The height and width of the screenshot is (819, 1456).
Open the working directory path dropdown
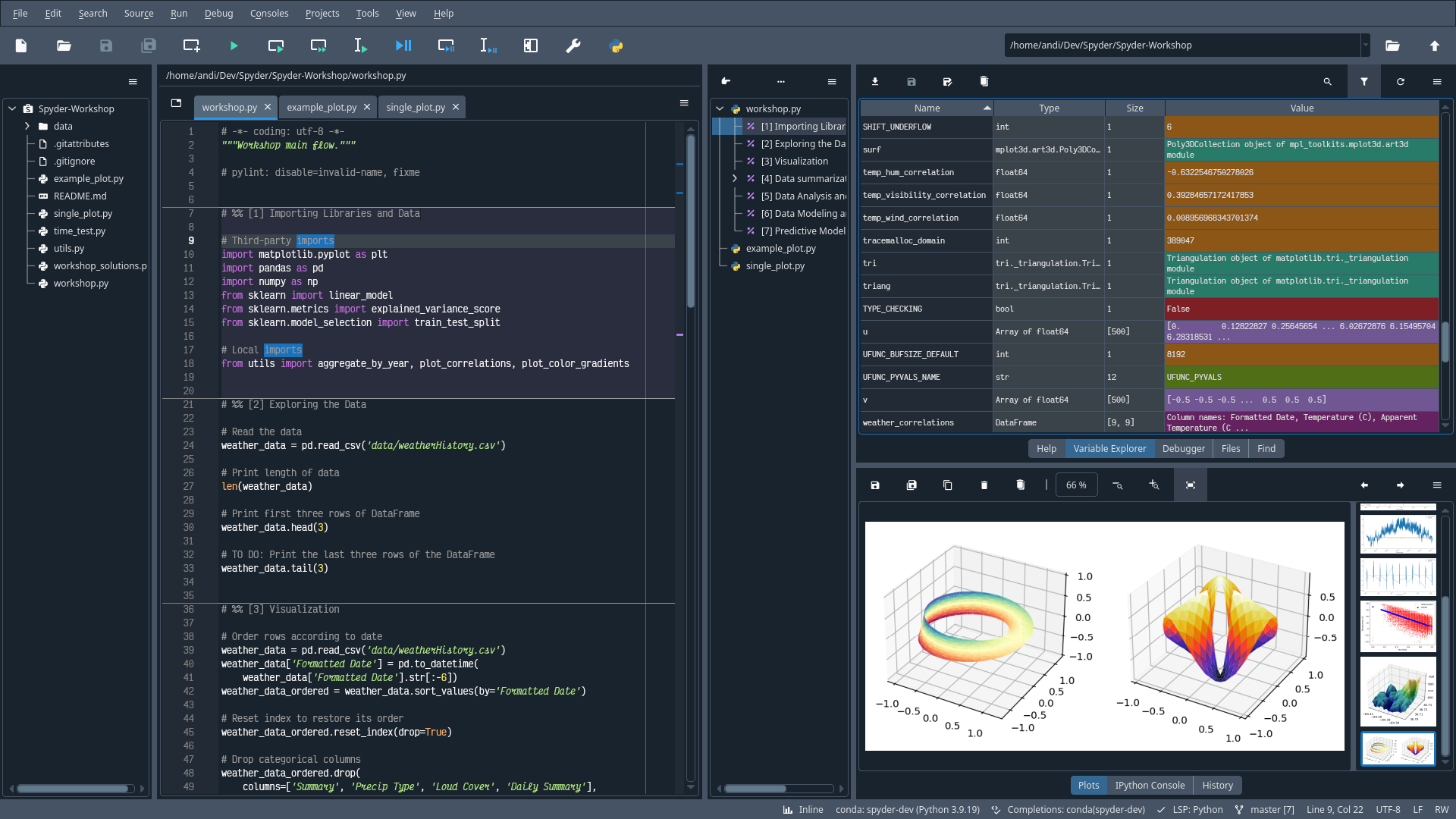pos(1365,45)
